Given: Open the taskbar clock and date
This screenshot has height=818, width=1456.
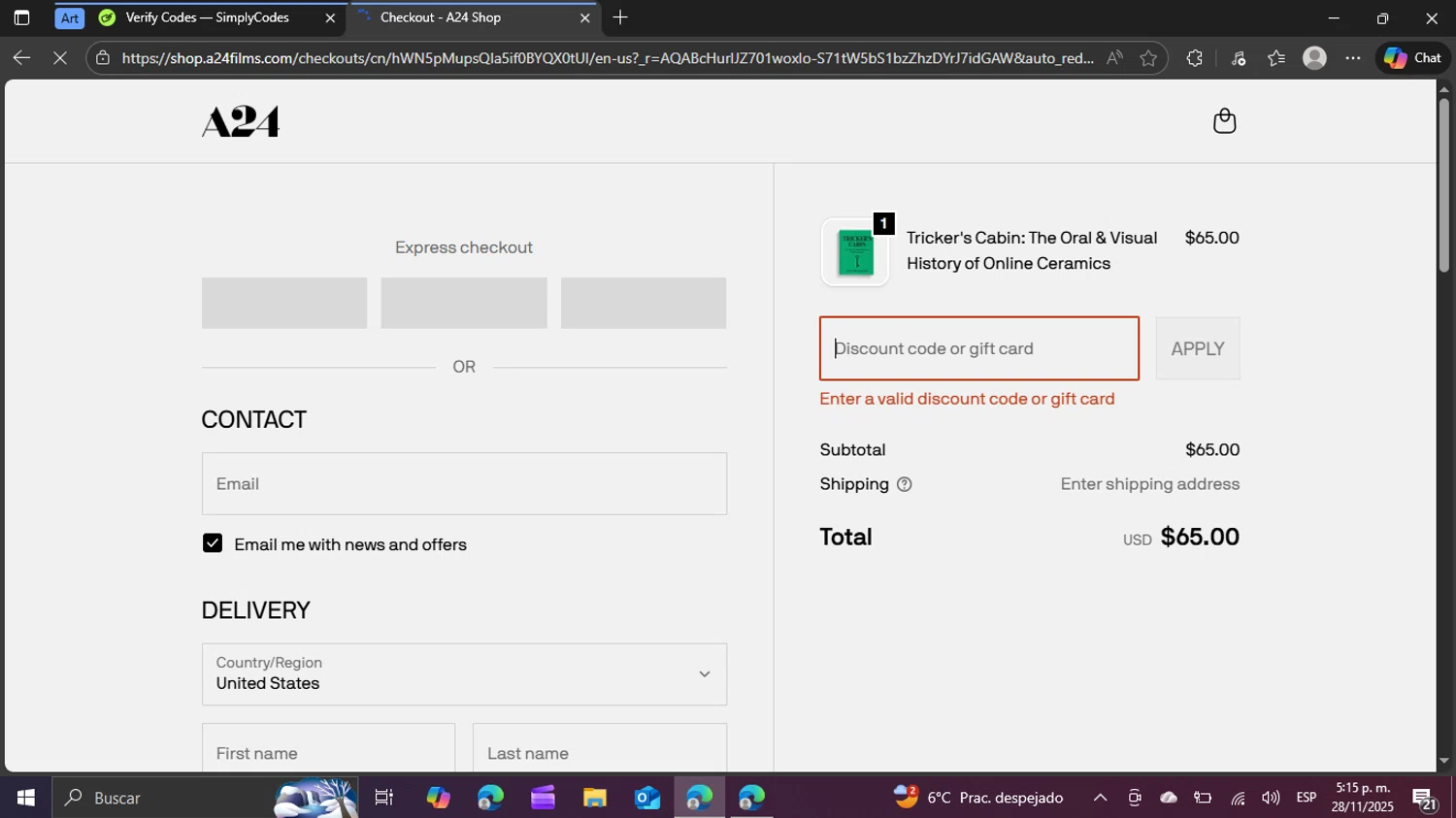Looking at the screenshot, I should [x=1362, y=798].
